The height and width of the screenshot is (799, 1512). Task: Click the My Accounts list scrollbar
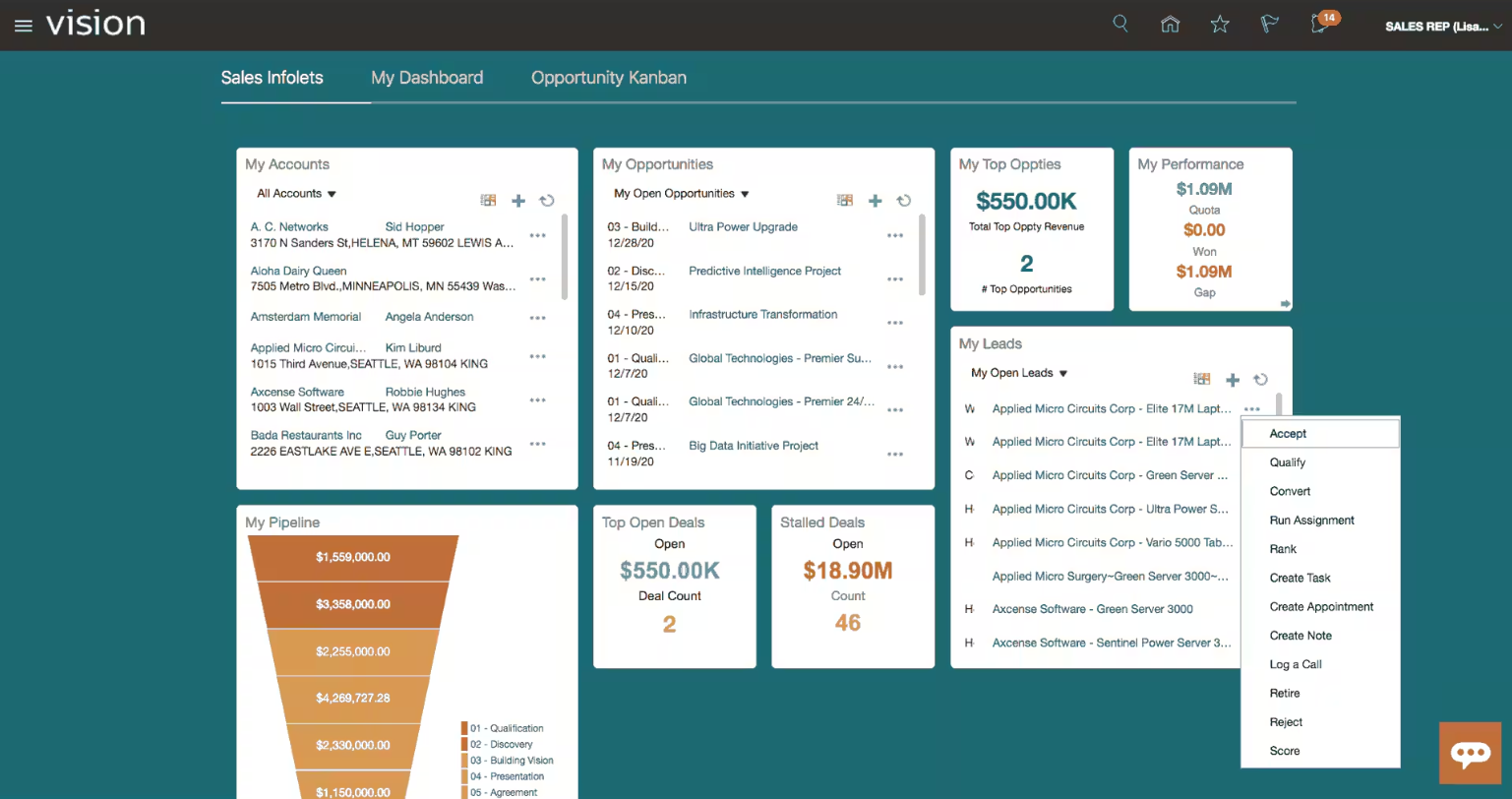coord(564,256)
